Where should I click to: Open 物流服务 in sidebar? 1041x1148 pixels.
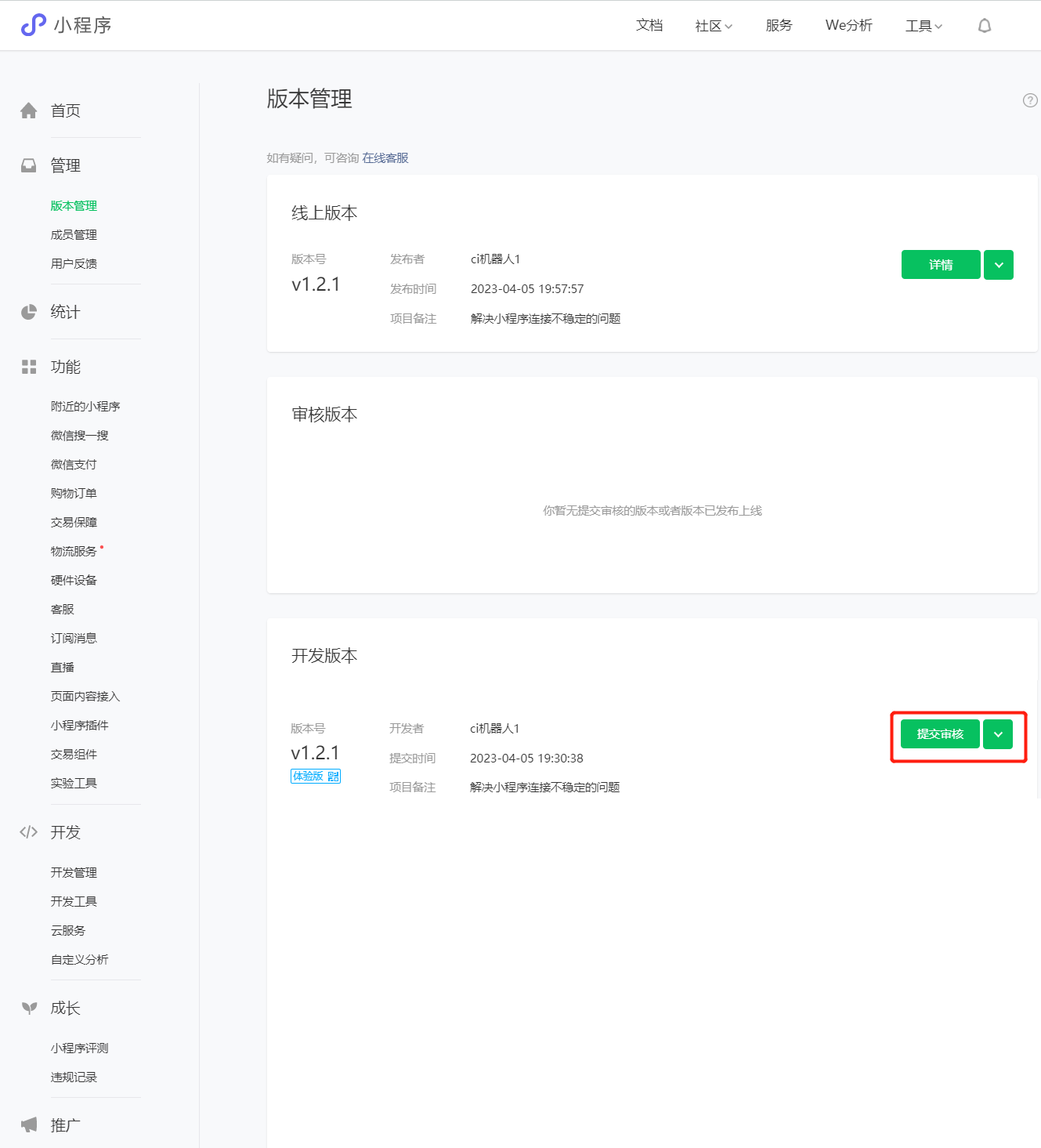pos(74,552)
